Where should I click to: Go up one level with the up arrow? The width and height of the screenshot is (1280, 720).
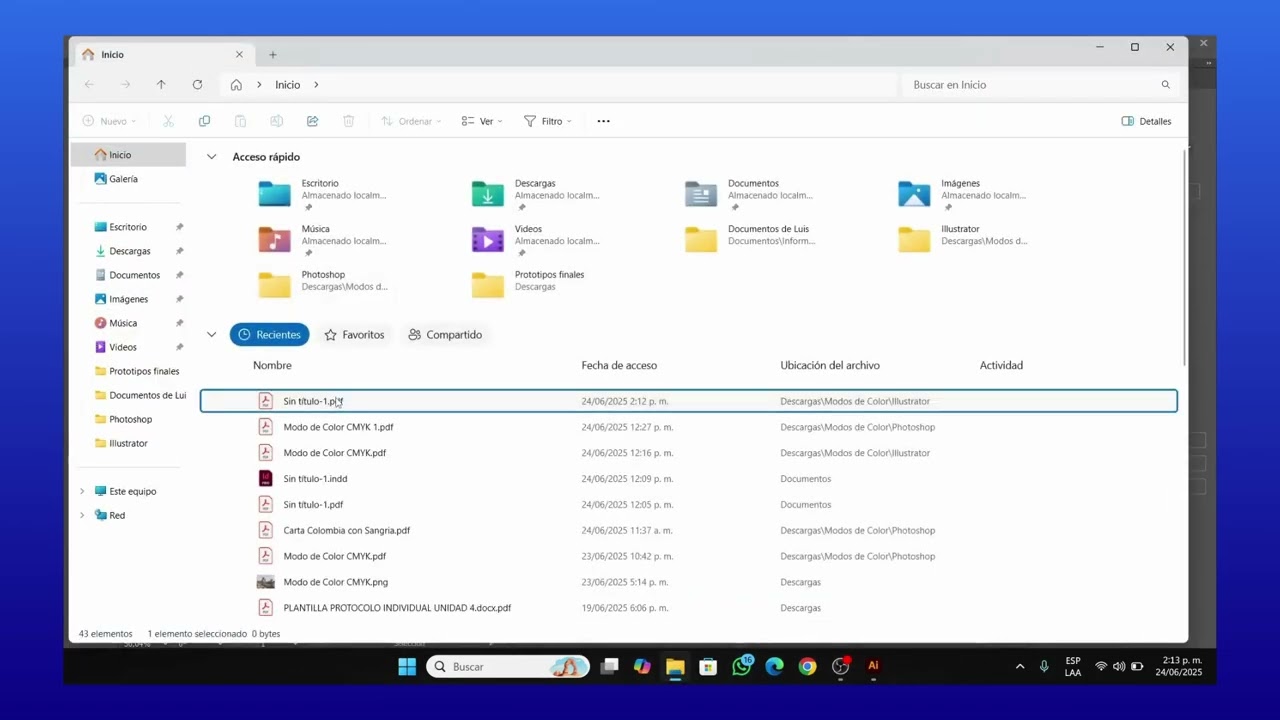click(161, 85)
